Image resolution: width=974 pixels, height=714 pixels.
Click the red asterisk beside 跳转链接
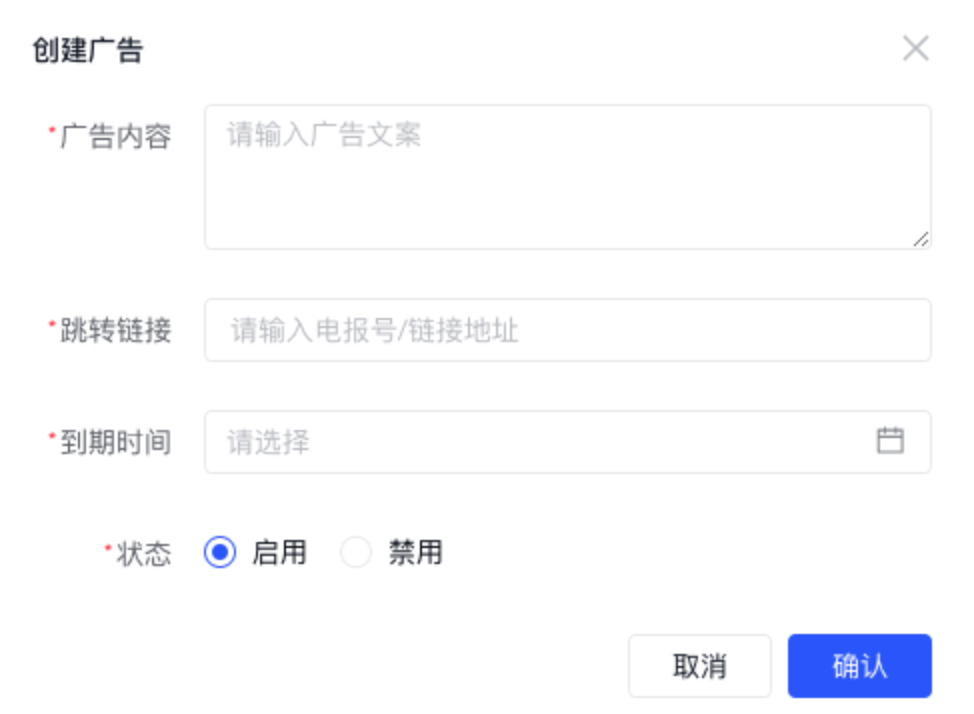52,325
